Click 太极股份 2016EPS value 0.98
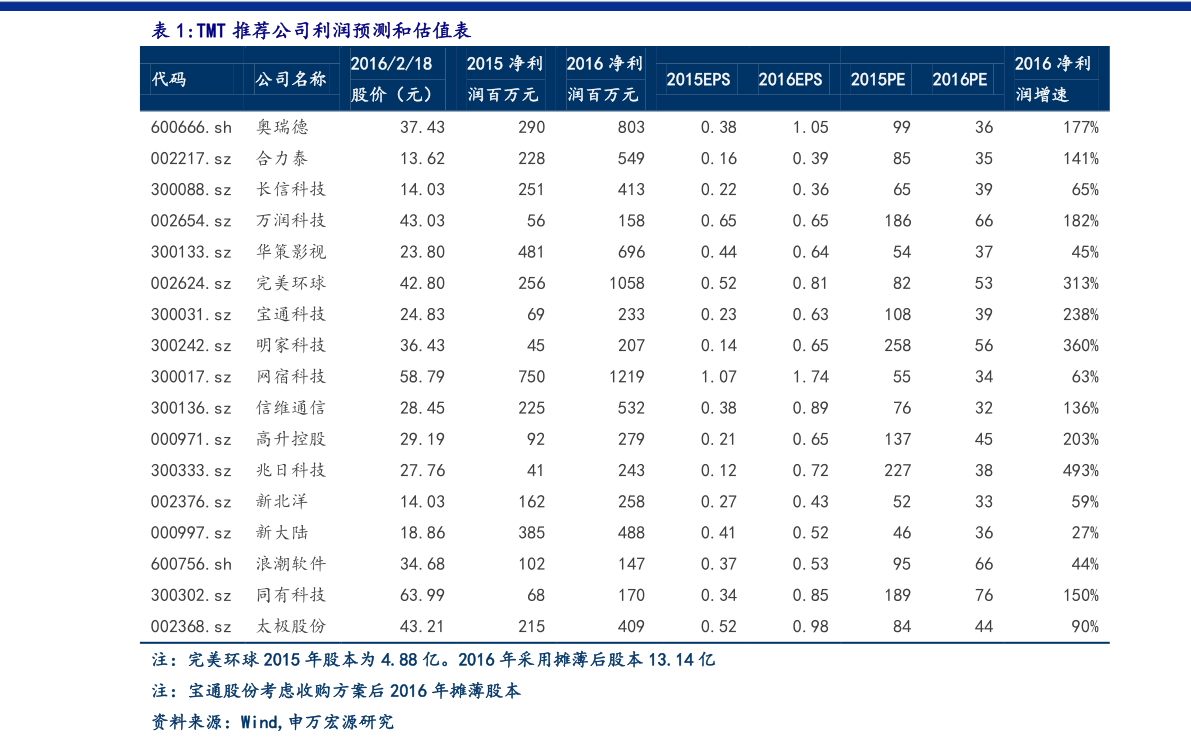This screenshot has height=751, width=1191. [x=810, y=626]
